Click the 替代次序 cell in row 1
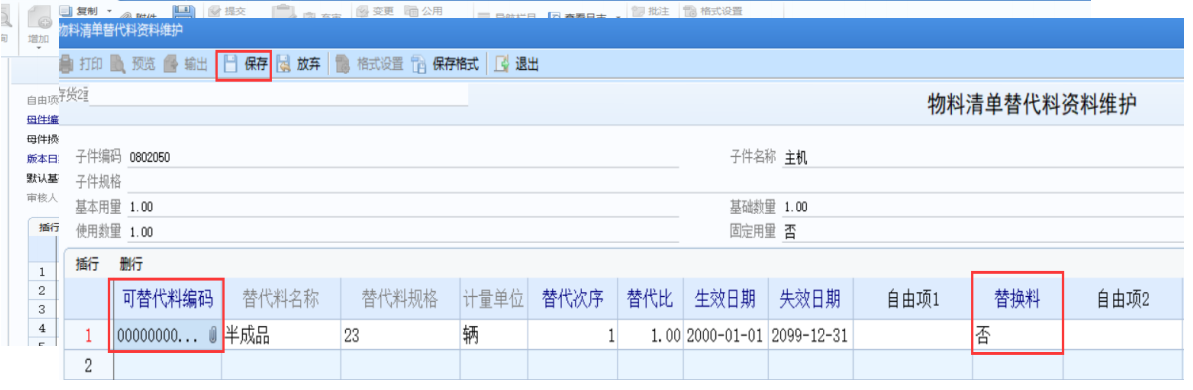 (573, 336)
